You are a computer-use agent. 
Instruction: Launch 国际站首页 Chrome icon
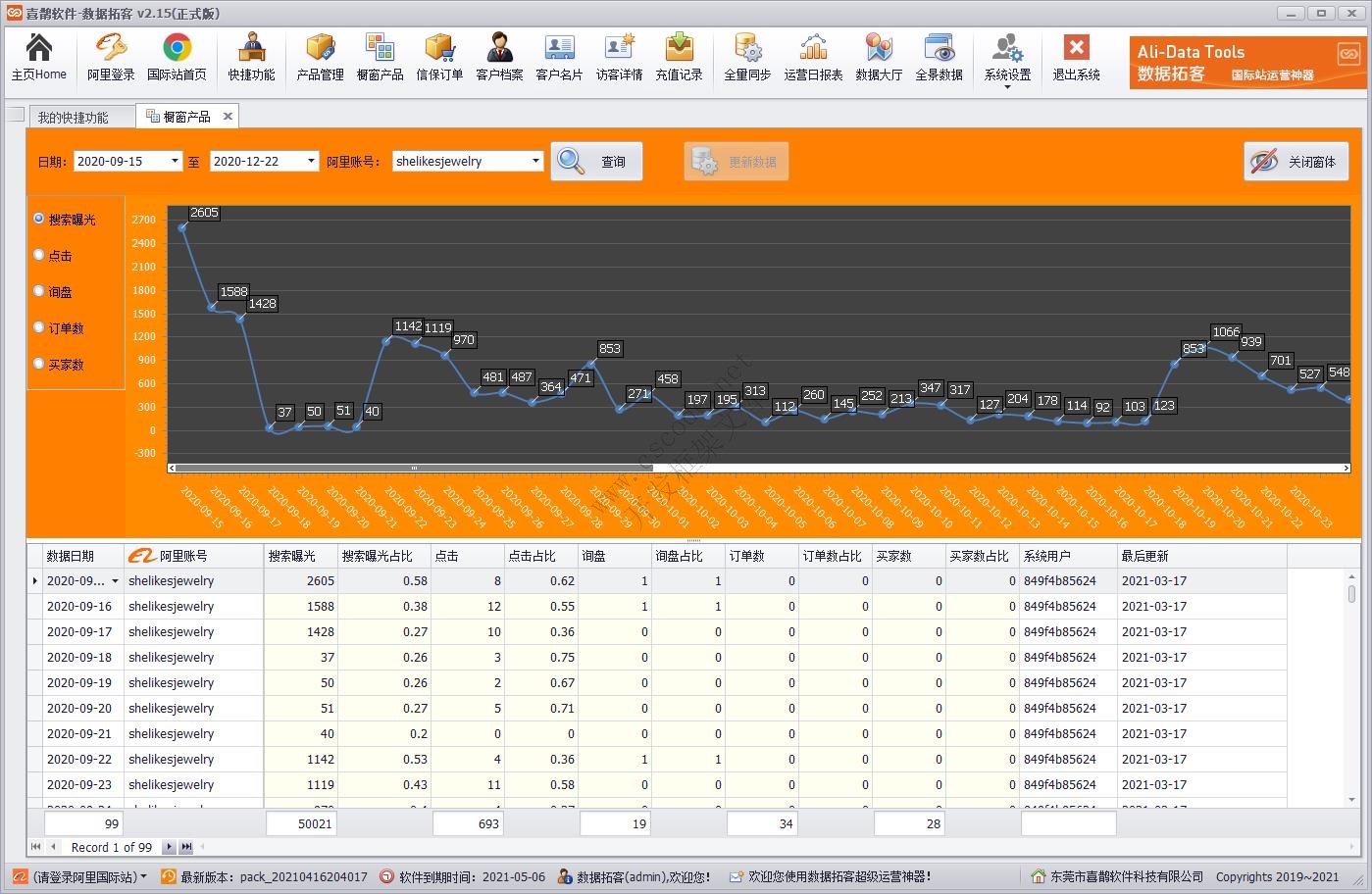[177, 57]
